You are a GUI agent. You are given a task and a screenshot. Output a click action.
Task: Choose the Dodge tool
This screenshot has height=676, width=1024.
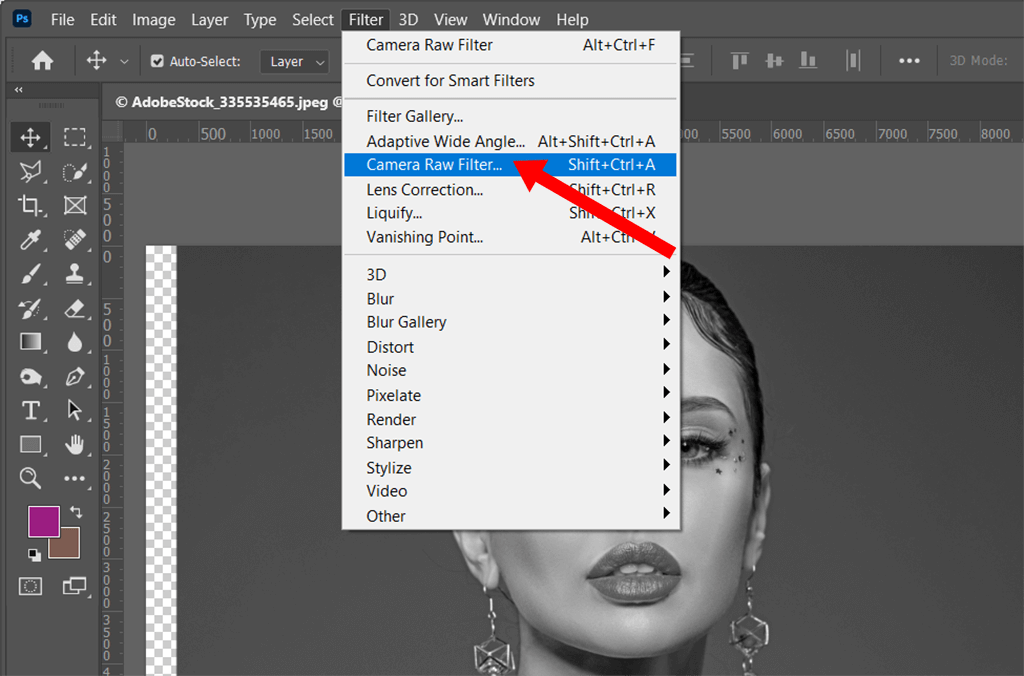(x=30, y=377)
